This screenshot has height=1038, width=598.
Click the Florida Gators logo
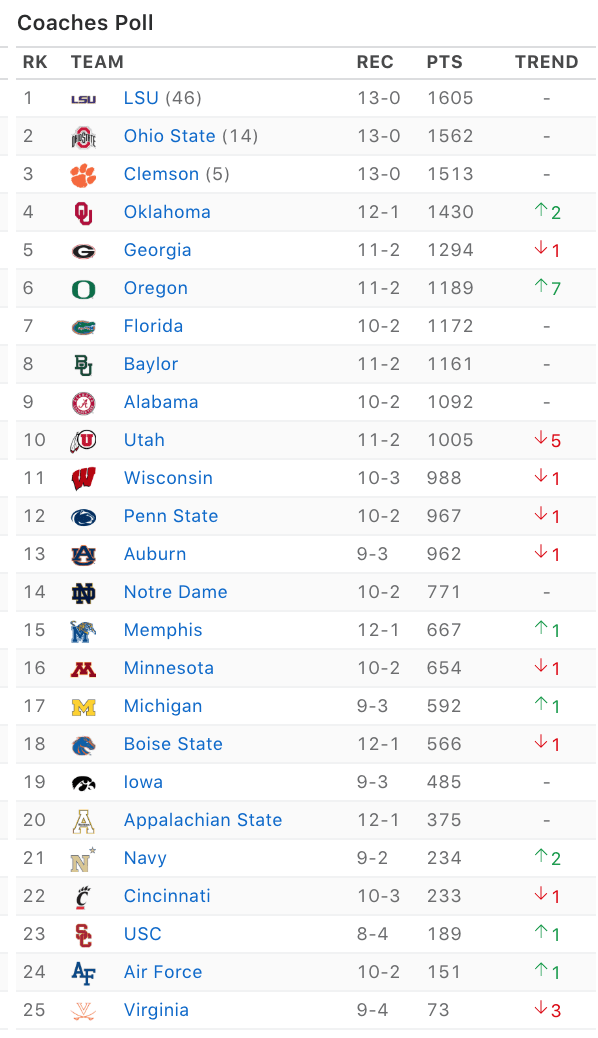coord(83,326)
